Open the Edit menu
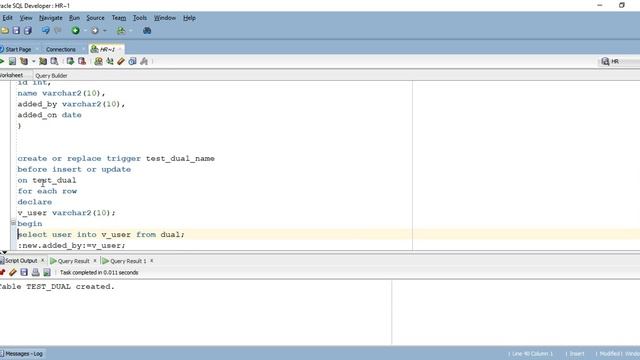 [7, 18]
